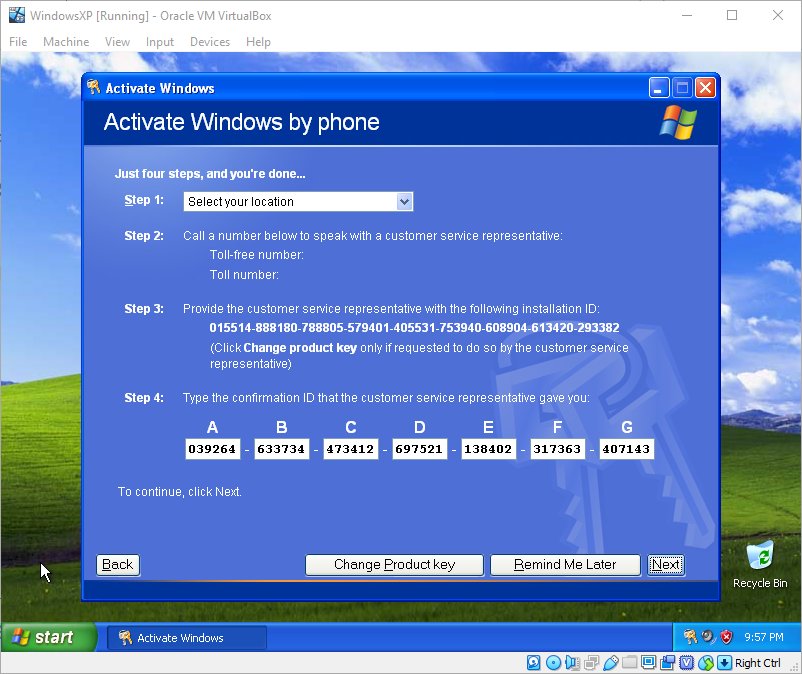Click Next to continue activation

[x=665, y=565]
